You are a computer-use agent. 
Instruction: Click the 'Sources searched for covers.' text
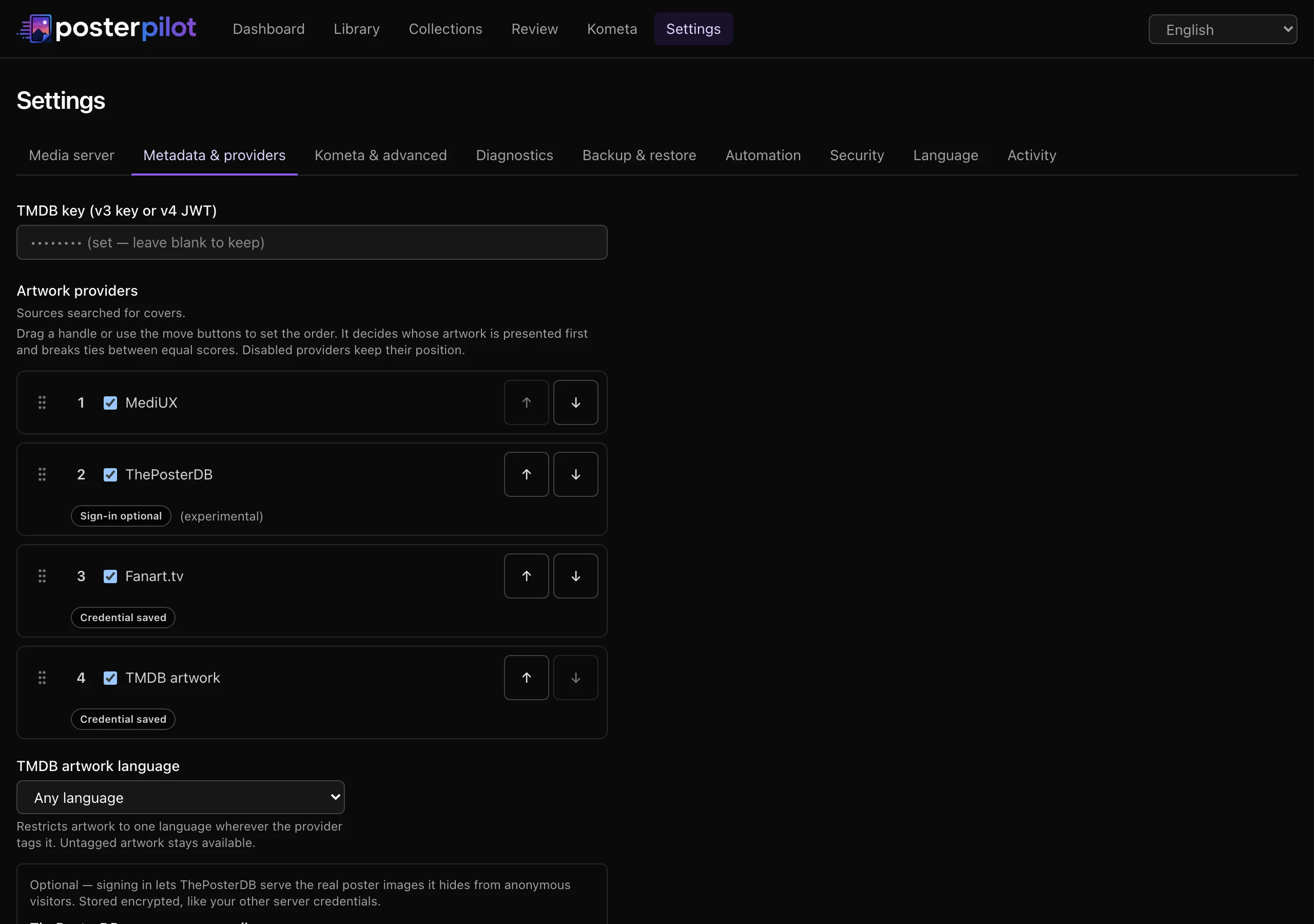pos(101,313)
